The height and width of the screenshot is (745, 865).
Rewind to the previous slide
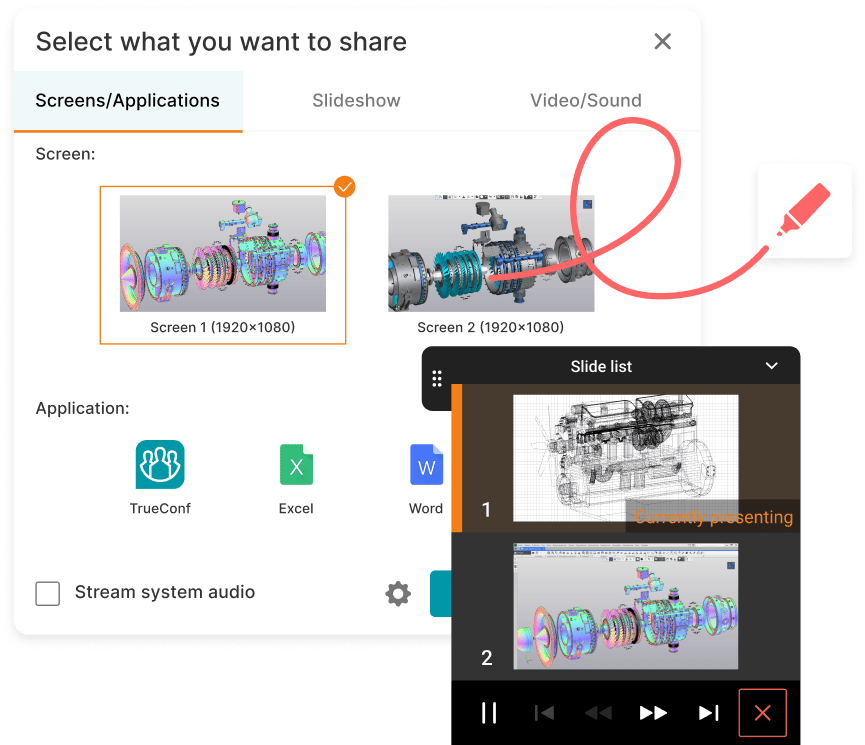pyautogui.click(x=598, y=712)
